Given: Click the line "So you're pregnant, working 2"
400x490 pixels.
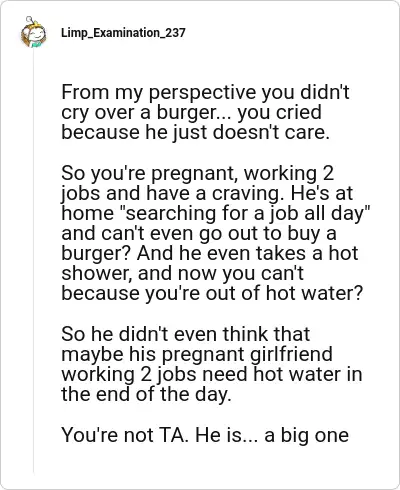Looking at the screenshot, I should 198,173.
